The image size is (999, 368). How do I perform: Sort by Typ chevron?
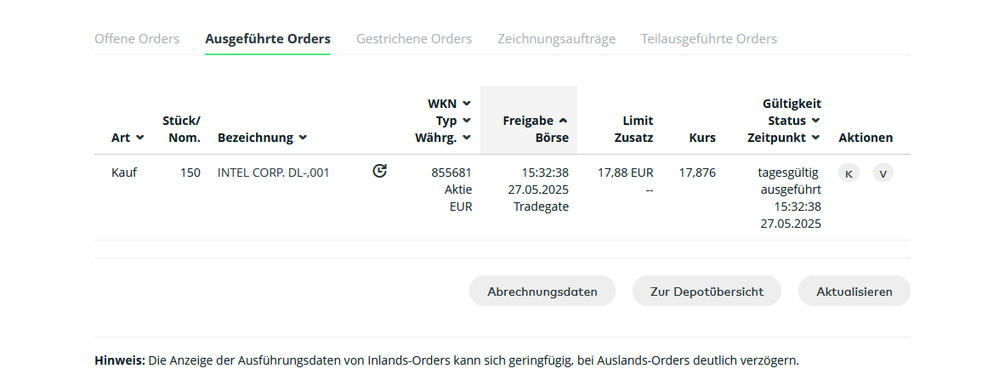pos(467,120)
